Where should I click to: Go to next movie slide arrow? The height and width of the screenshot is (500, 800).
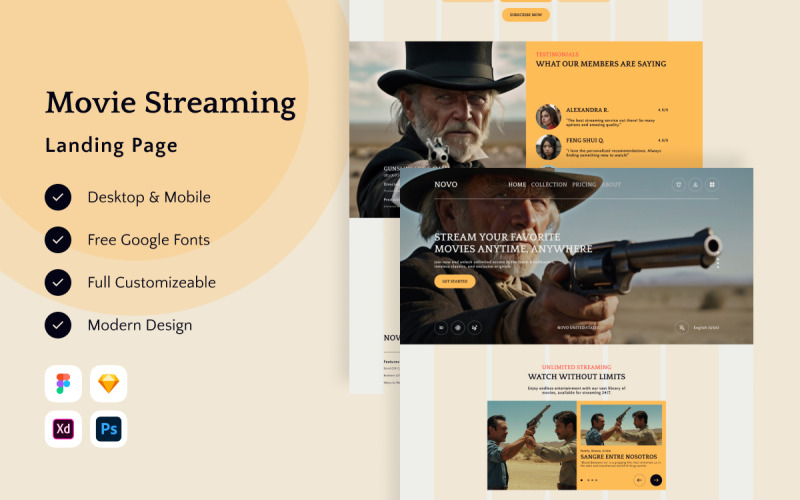(x=656, y=480)
